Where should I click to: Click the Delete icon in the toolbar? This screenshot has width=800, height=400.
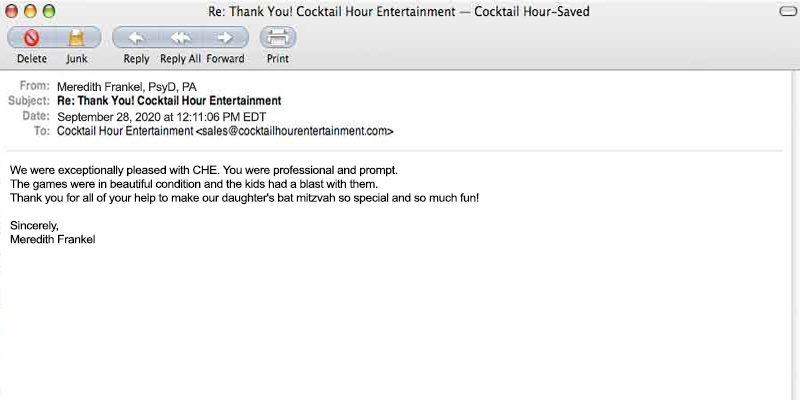pyautogui.click(x=31, y=39)
